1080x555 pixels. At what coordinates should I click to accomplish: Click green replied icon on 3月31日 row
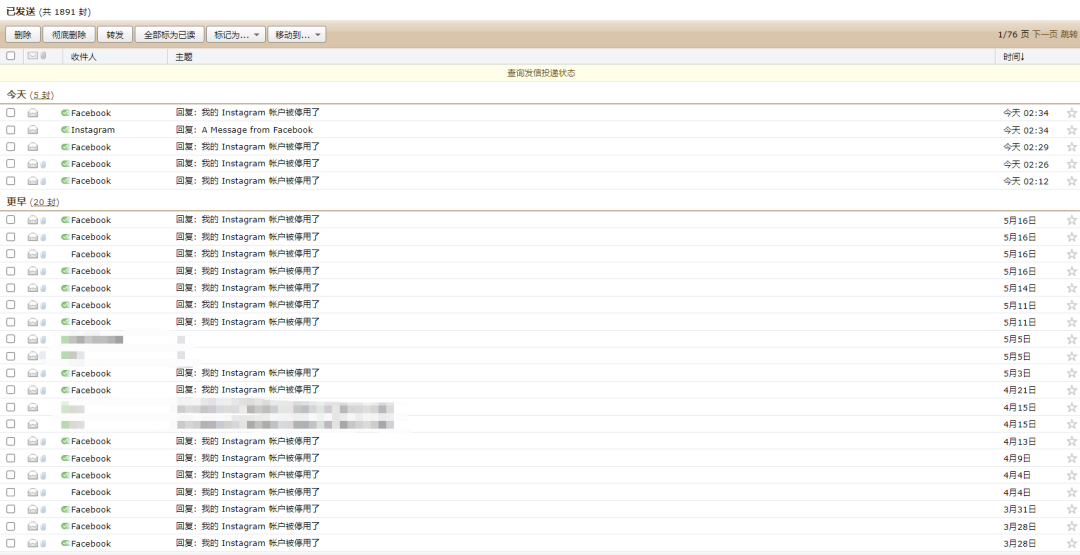tap(65, 510)
